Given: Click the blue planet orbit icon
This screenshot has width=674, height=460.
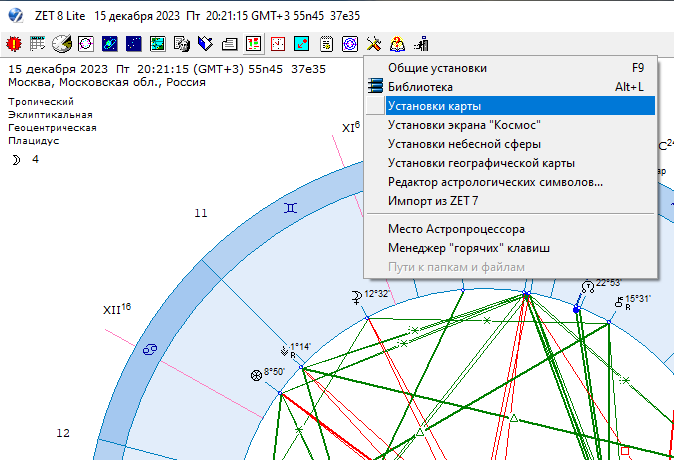Looking at the screenshot, I should 110,44.
